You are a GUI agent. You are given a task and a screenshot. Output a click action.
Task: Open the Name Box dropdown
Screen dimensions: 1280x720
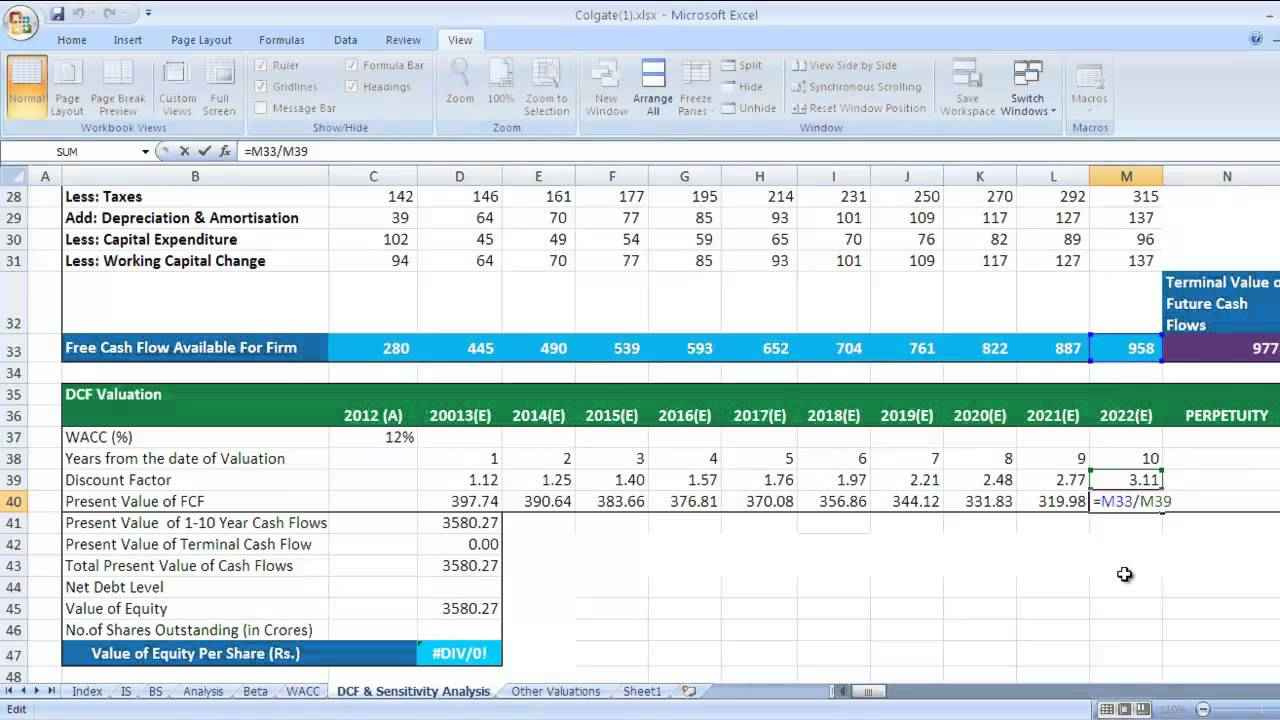[145, 152]
